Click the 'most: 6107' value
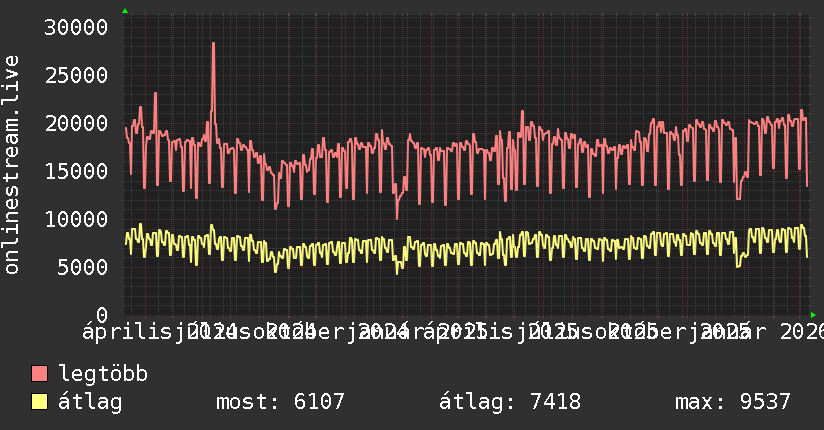Image resolution: width=824 pixels, height=430 pixels. pyautogui.click(x=280, y=402)
